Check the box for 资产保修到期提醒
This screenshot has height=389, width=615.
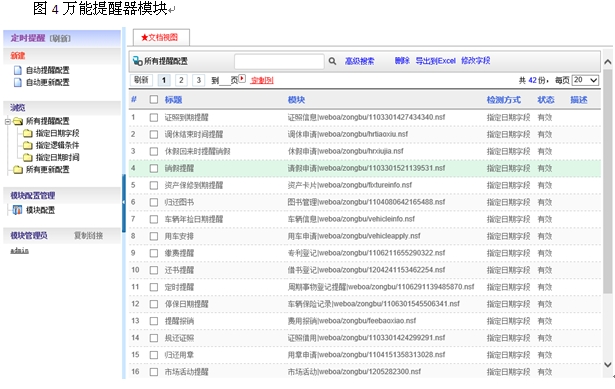tap(154, 185)
